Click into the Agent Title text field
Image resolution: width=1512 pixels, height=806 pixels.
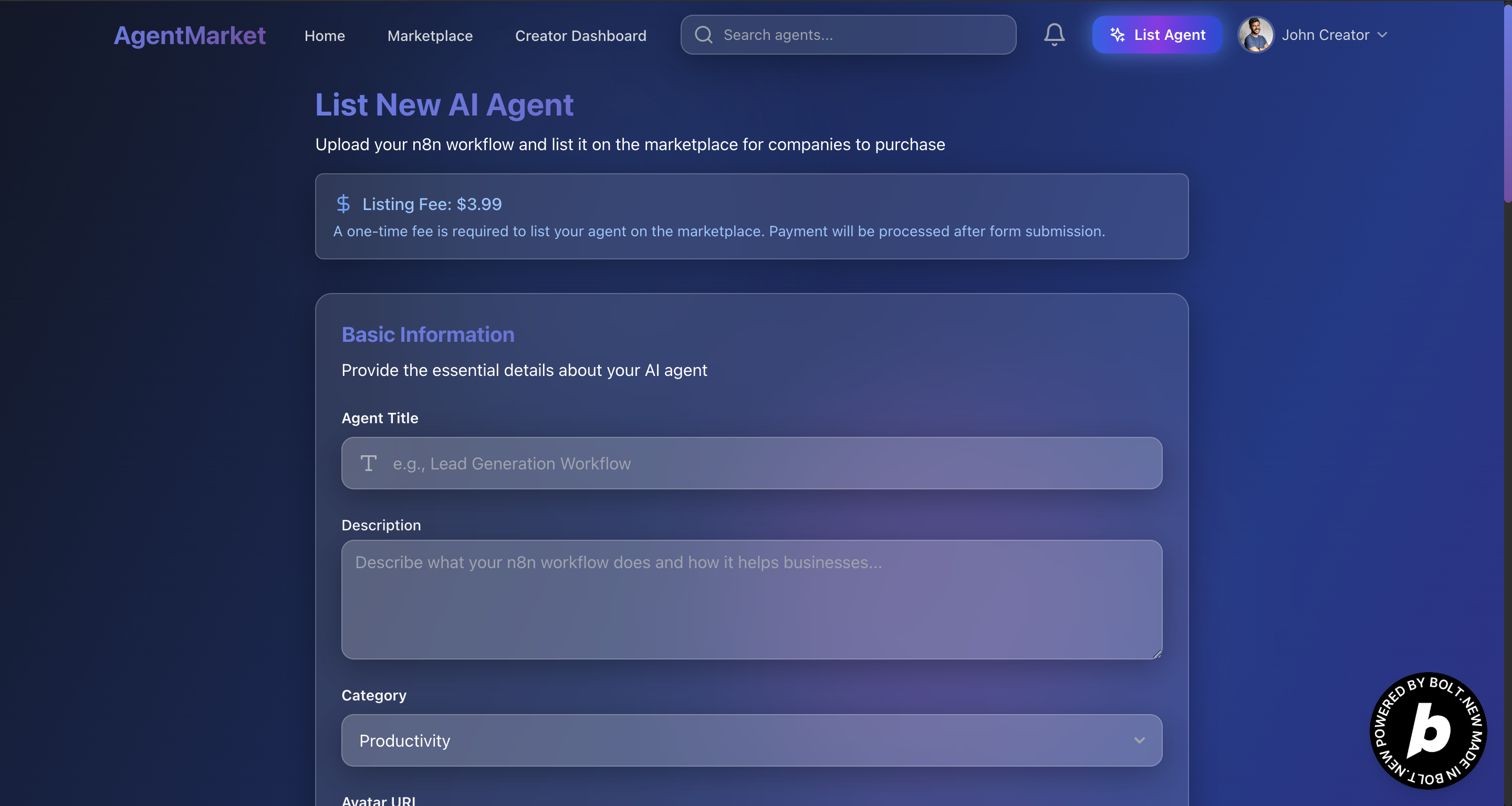(x=763, y=463)
